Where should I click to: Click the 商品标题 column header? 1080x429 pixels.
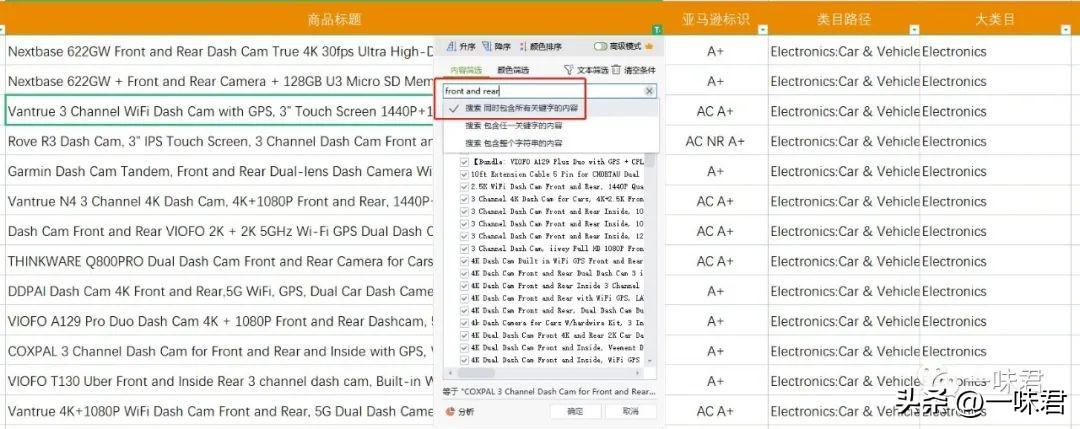coord(334,19)
